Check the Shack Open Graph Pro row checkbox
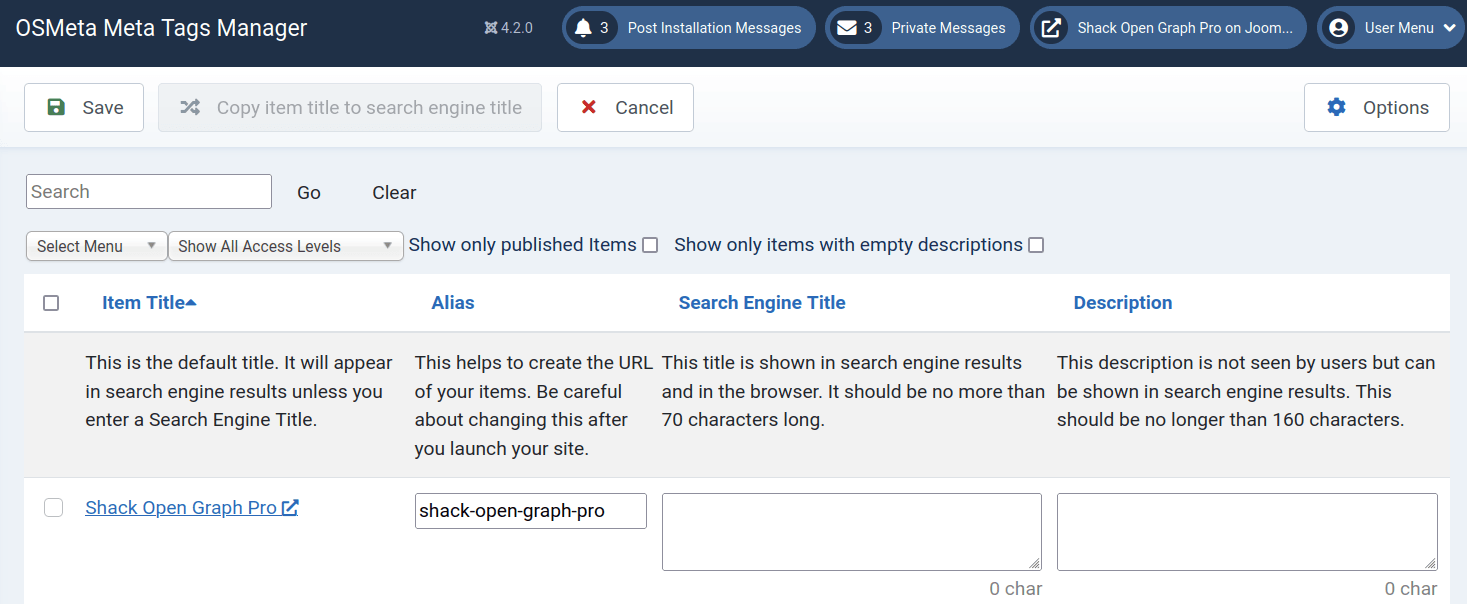Viewport: 1467px width, 604px height. pos(54,508)
